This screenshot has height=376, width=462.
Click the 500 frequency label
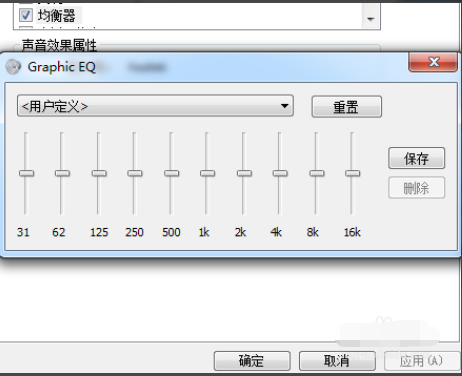[x=171, y=232]
